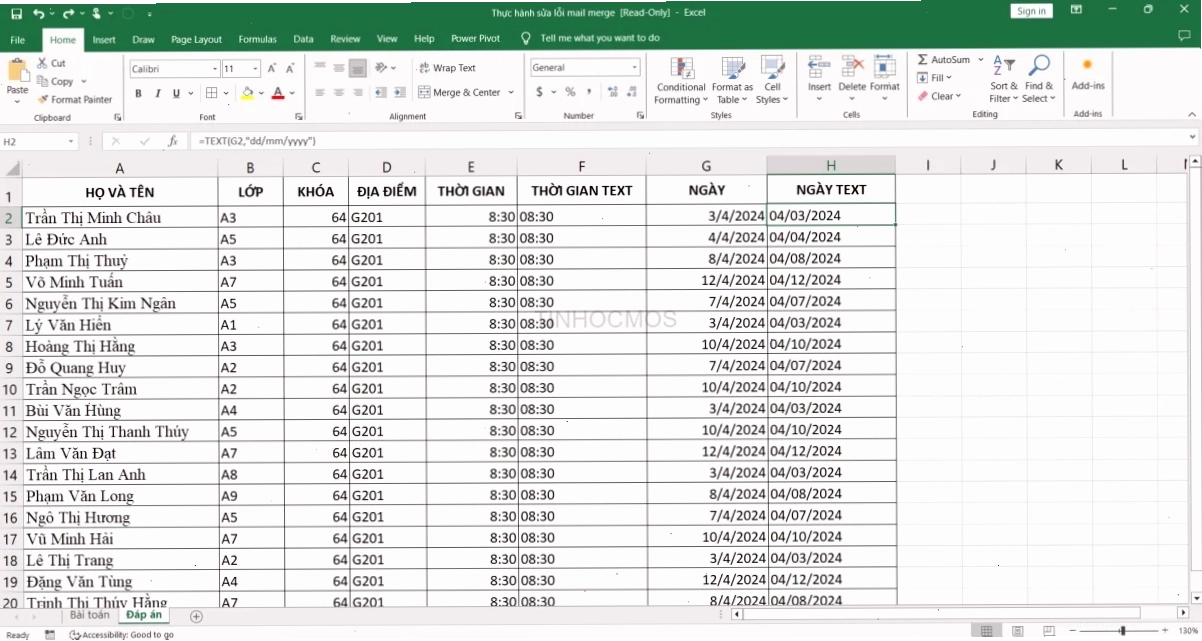The width and height of the screenshot is (1202, 641).
Task: Expand the Name Box dropdown arrow
Action: point(71,142)
